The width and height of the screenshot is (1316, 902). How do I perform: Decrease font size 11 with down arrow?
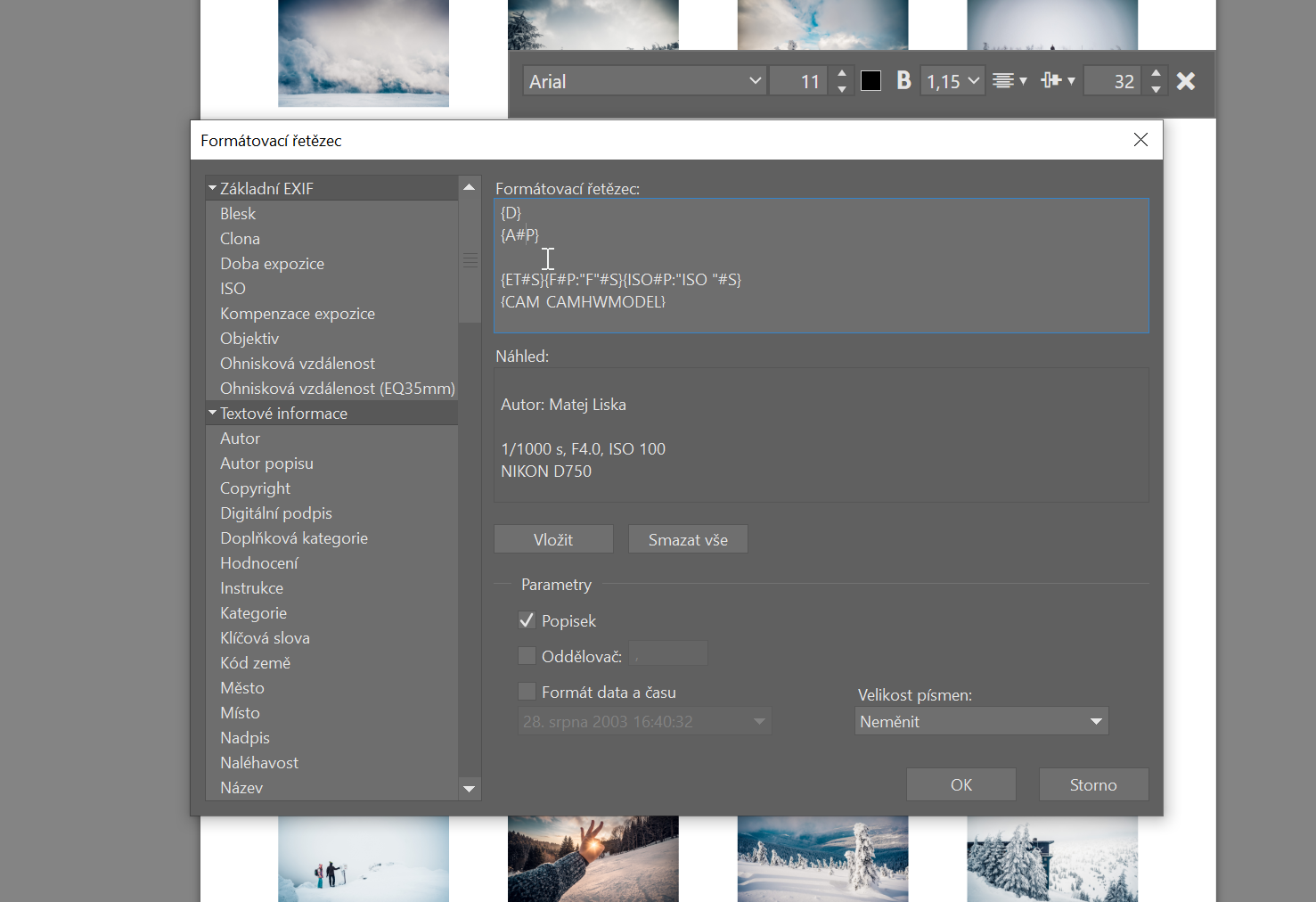[842, 89]
